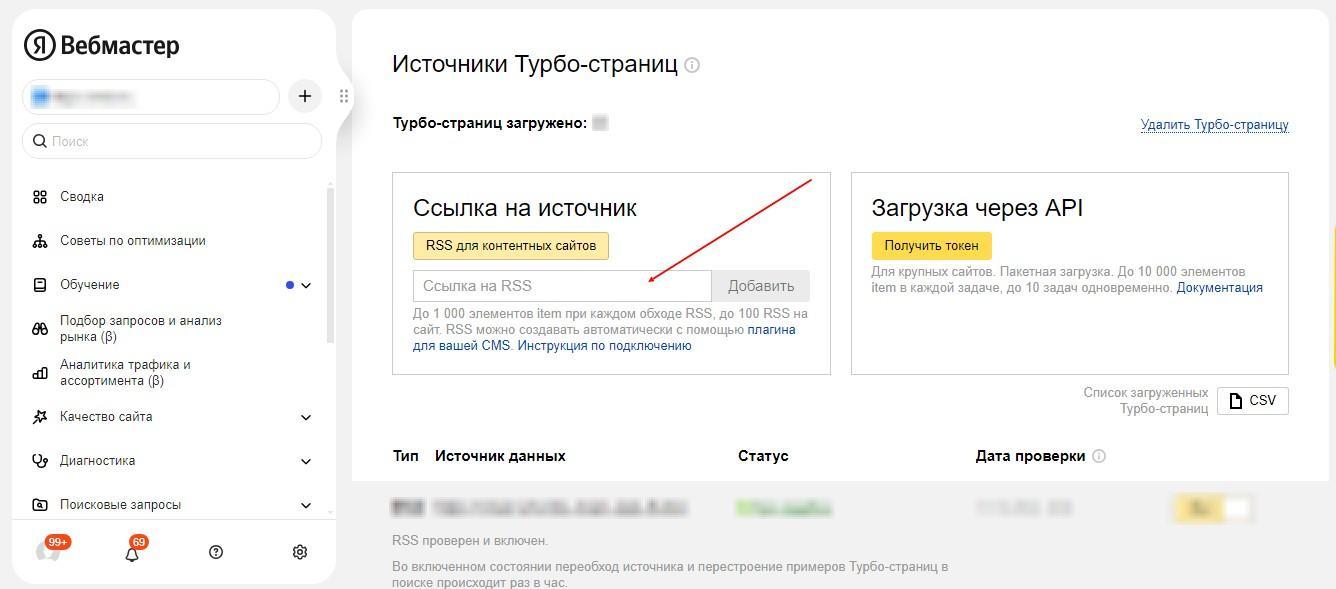Open Сводка in the sidebar
The height and width of the screenshot is (589, 1336).
coord(82,197)
